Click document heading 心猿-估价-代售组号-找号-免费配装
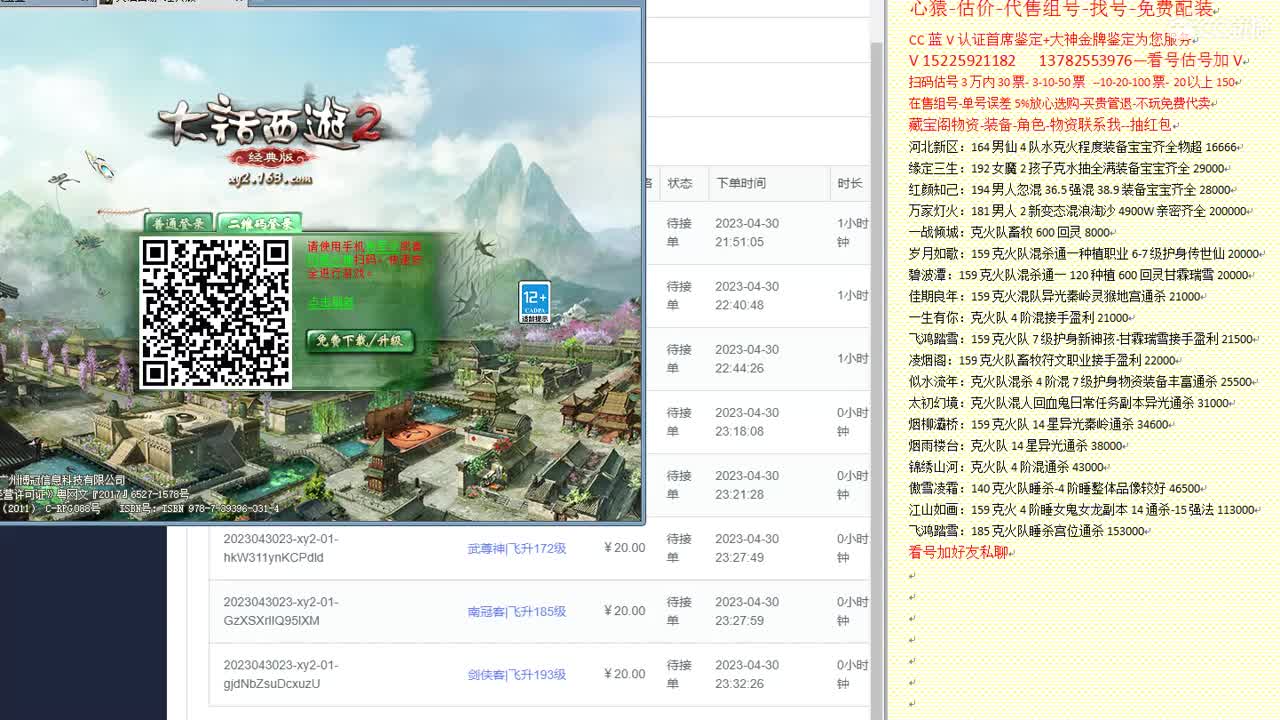The width and height of the screenshot is (1280, 720). (x=1061, y=9)
